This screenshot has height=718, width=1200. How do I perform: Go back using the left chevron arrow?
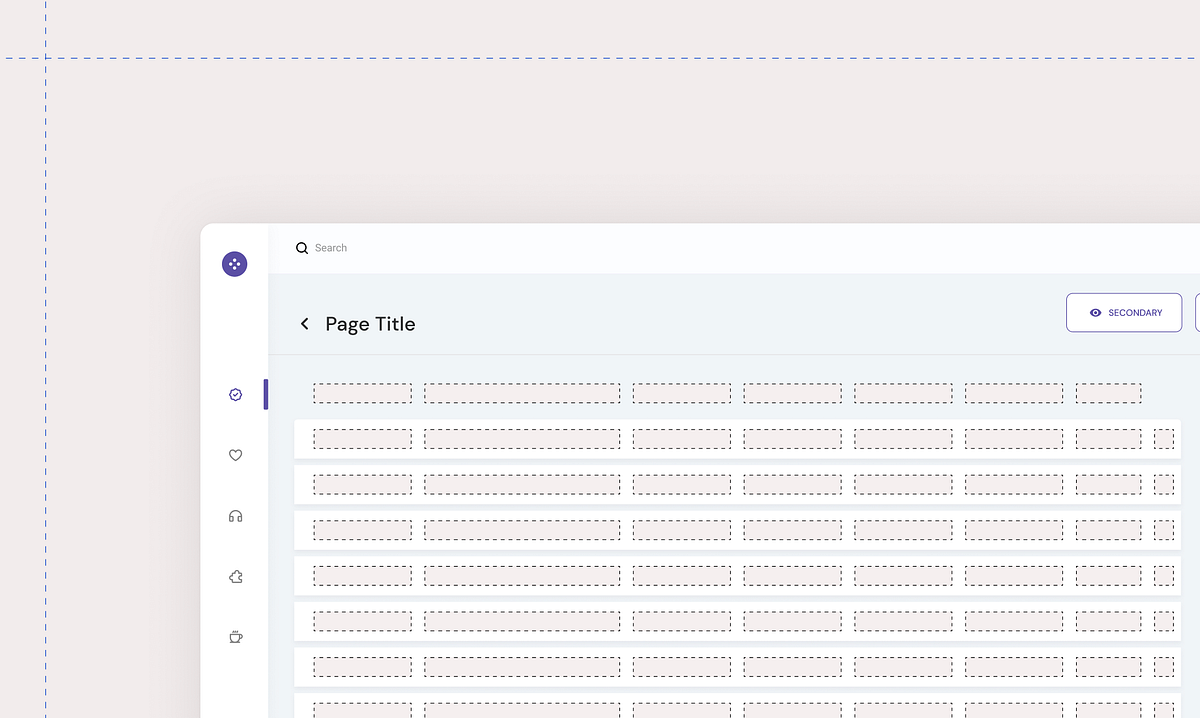click(305, 324)
